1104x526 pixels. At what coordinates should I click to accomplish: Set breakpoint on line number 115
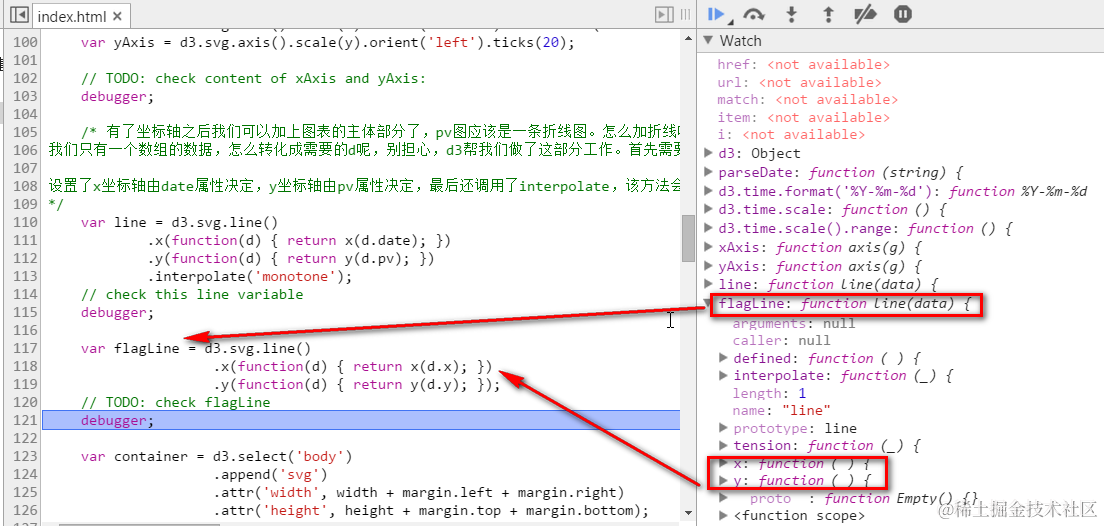(x=25, y=312)
